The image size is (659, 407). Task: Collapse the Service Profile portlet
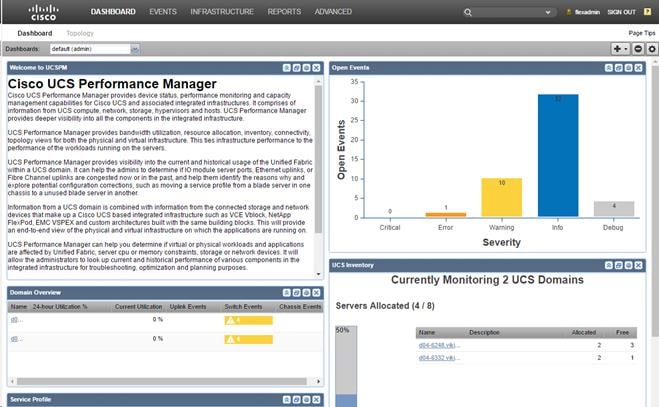287,399
